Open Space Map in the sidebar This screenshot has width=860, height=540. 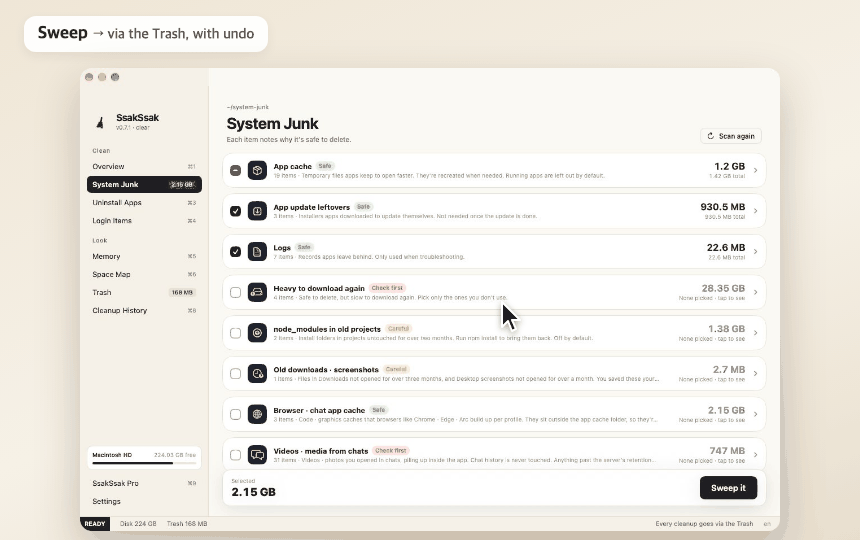pyautogui.click(x=144, y=274)
